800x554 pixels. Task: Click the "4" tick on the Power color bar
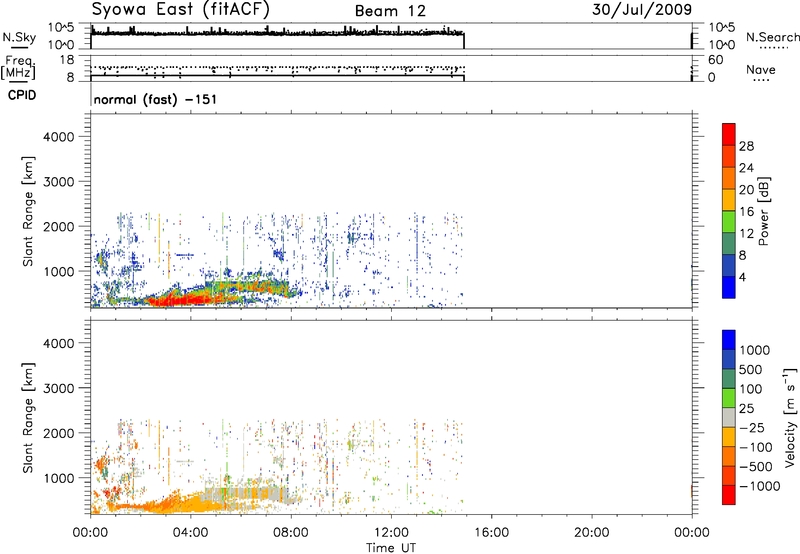pos(742,277)
